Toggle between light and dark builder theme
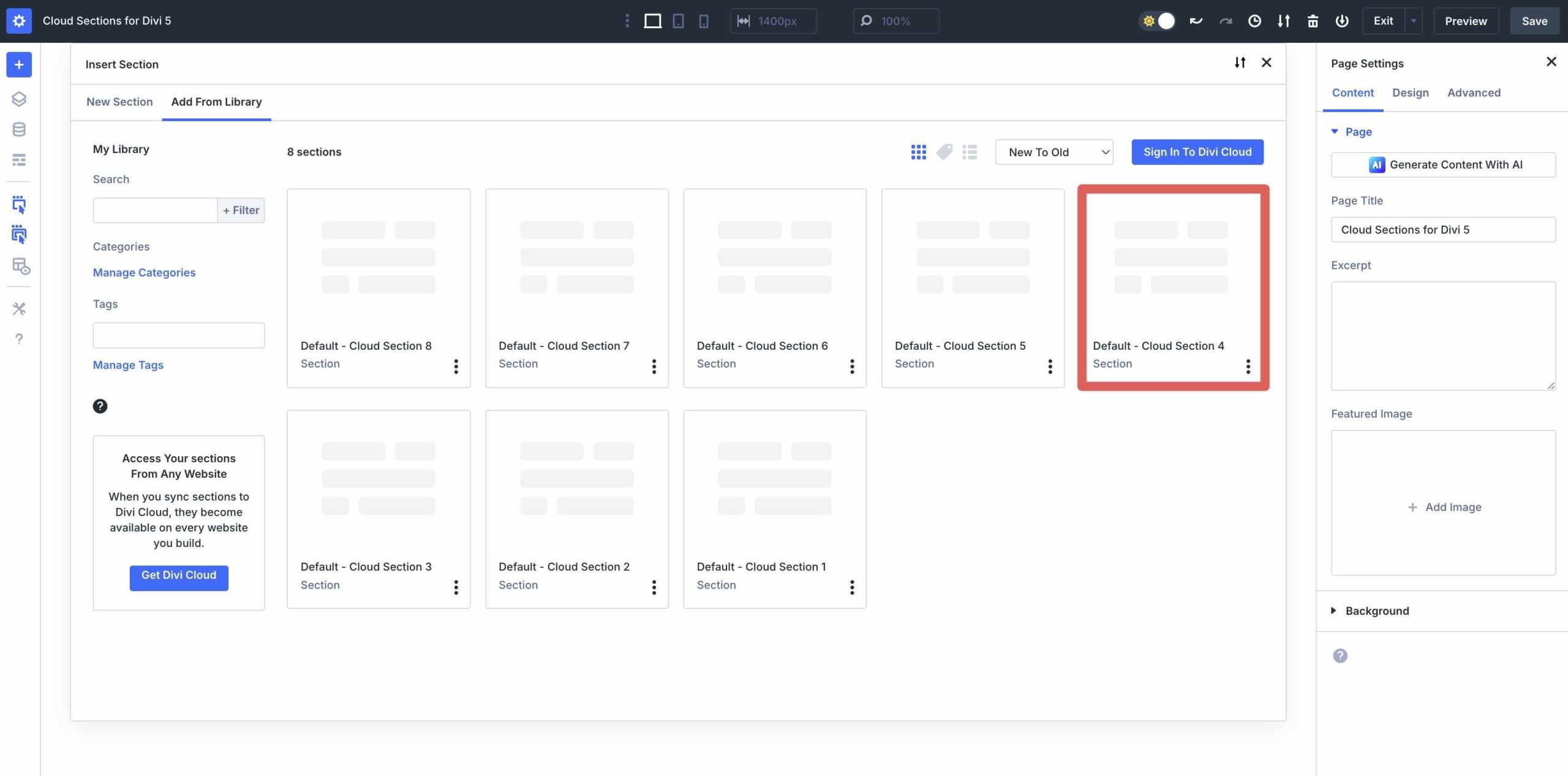Viewport: 1568px width, 776px height. 1157,20
